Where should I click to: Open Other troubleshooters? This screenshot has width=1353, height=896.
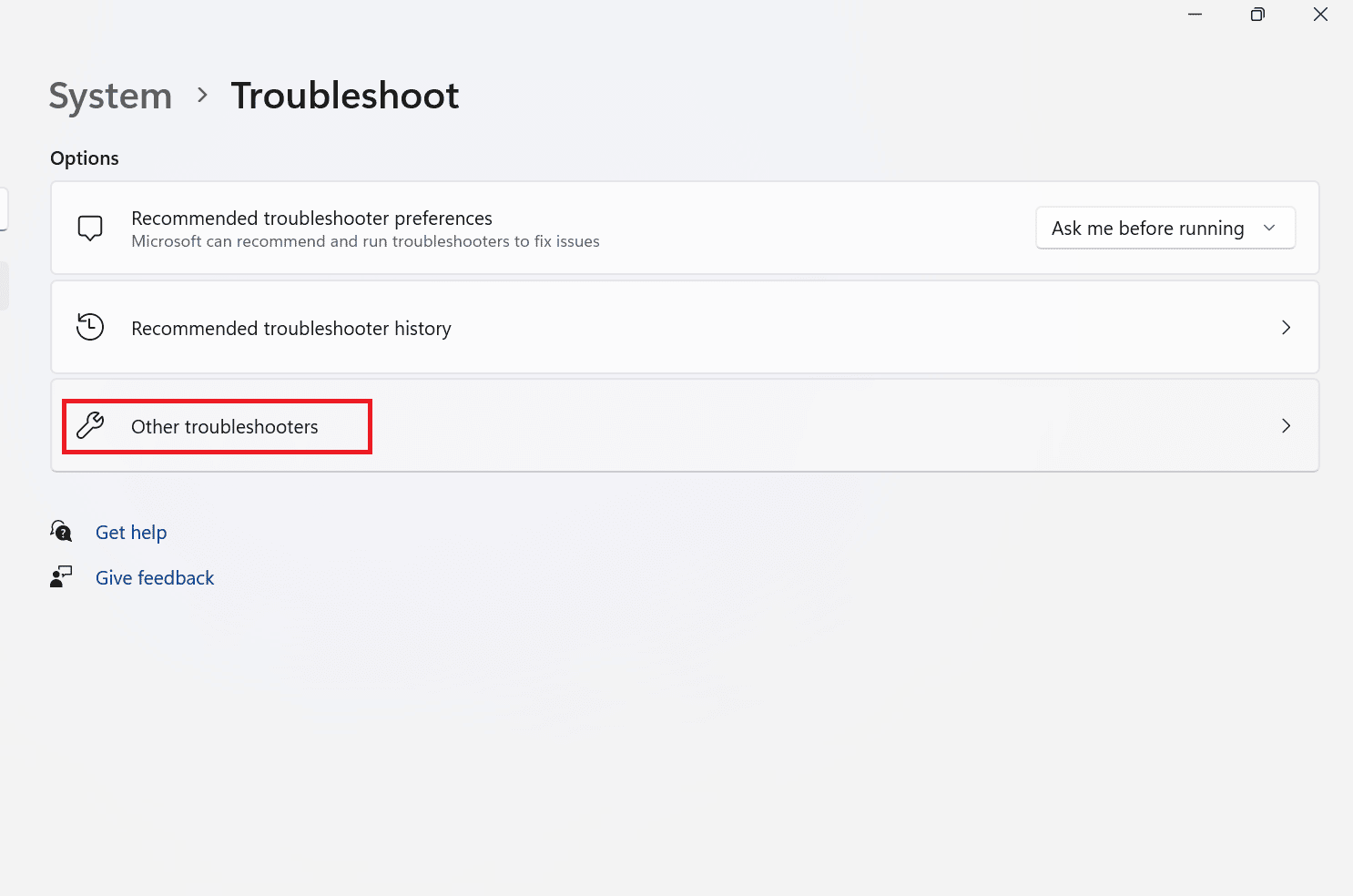click(x=225, y=427)
